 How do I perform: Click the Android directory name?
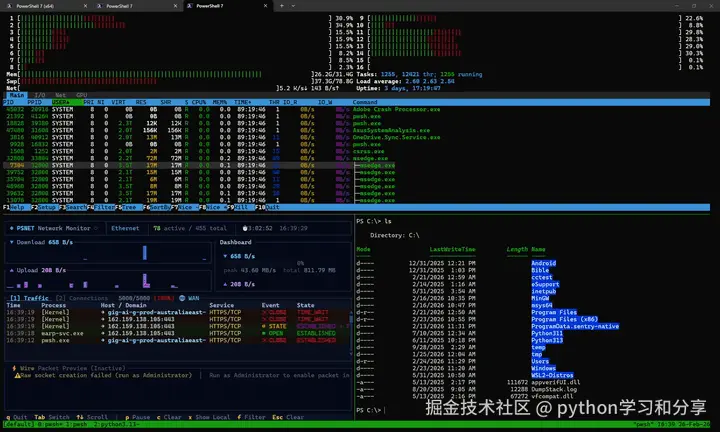pos(544,263)
